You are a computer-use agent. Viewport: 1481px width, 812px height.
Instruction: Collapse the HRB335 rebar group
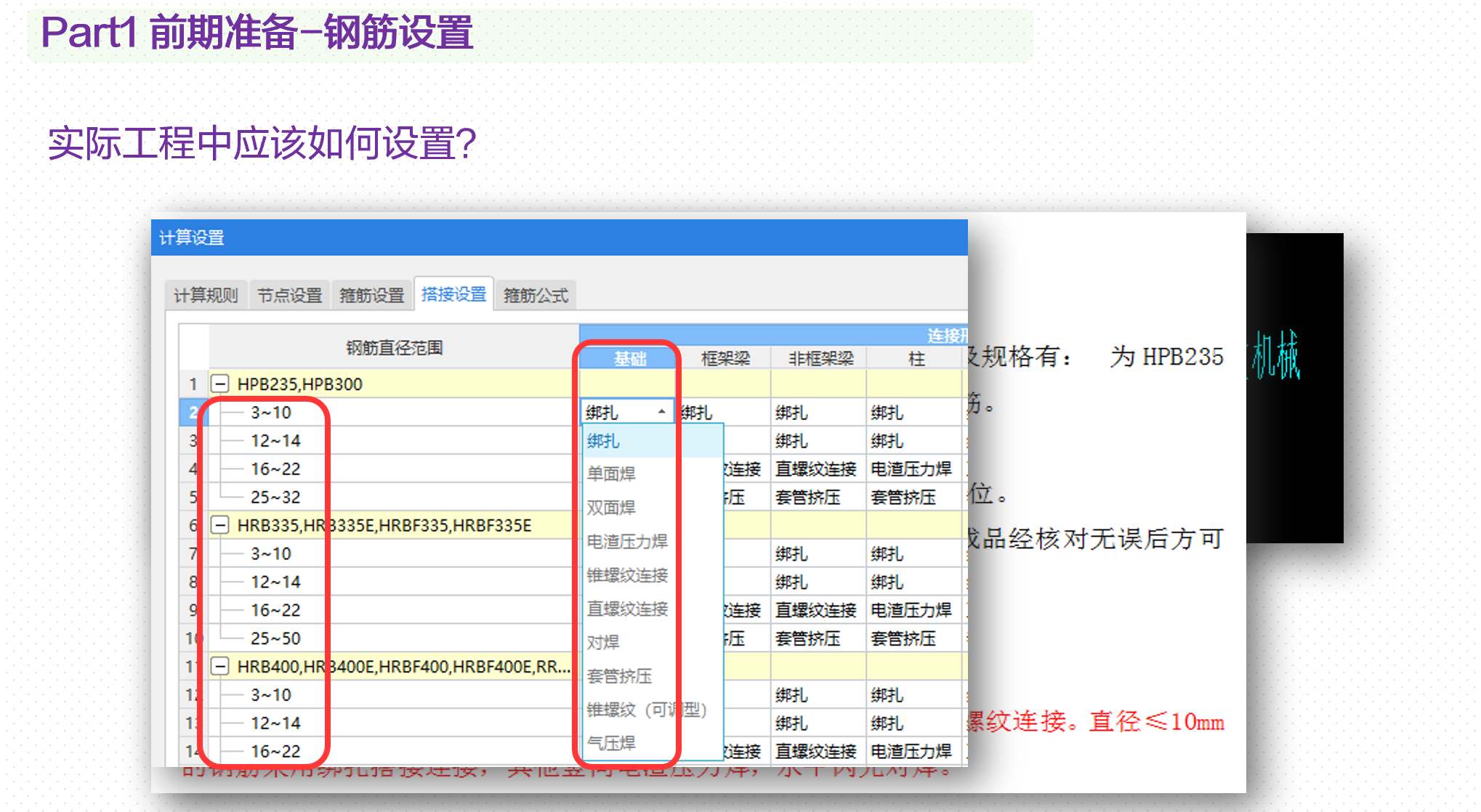(x=219, y=525)
